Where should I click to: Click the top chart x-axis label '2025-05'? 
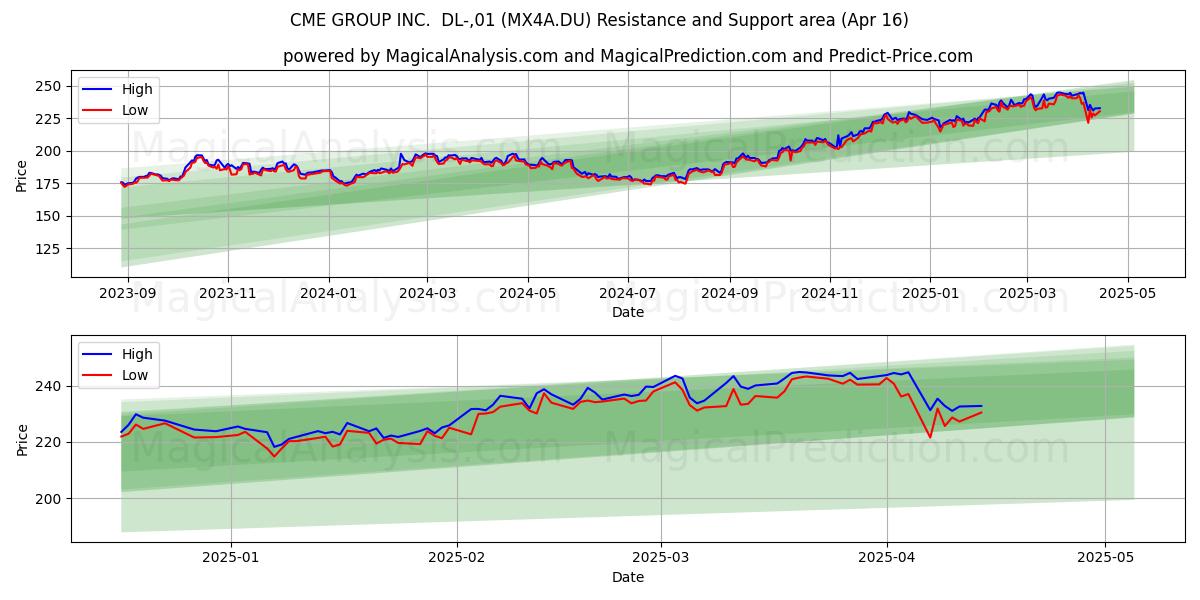pyautogui.click(x=1128, y=294)
